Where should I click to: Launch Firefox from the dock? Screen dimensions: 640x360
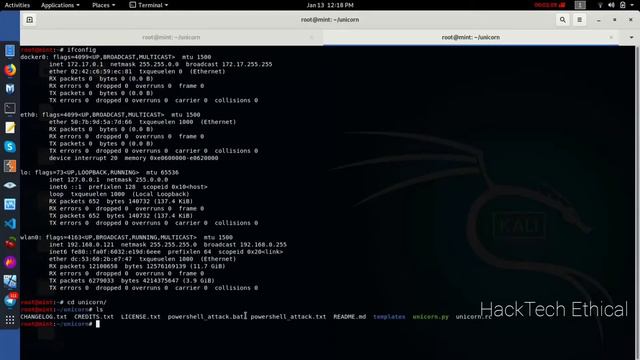tap(10, 70)
